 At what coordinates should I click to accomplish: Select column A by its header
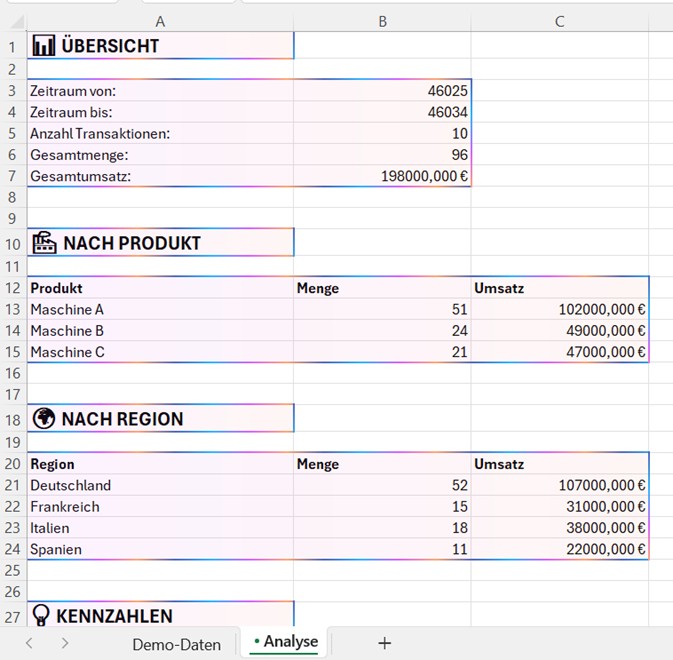(x=160, y=21)
